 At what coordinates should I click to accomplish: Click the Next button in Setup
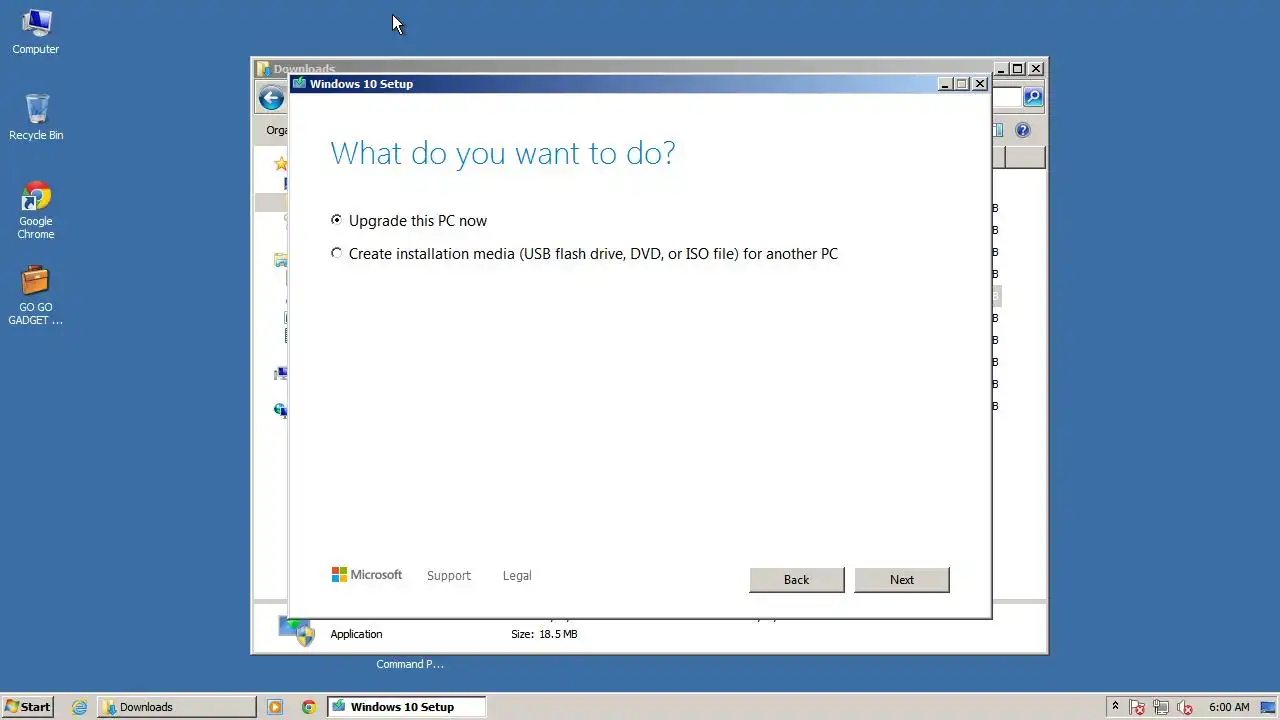tap(902, 580)
